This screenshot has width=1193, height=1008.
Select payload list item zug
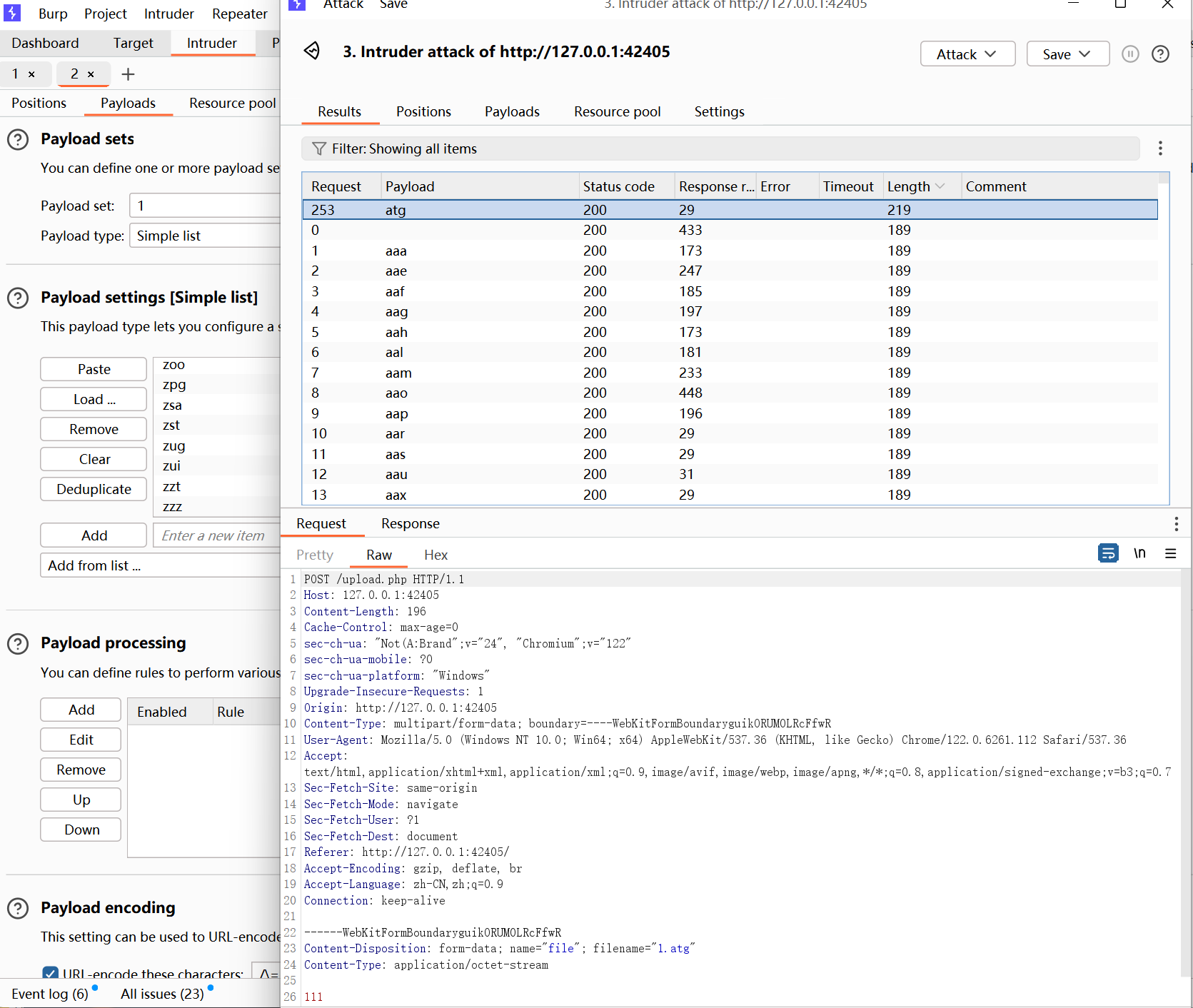click(218, 445)
